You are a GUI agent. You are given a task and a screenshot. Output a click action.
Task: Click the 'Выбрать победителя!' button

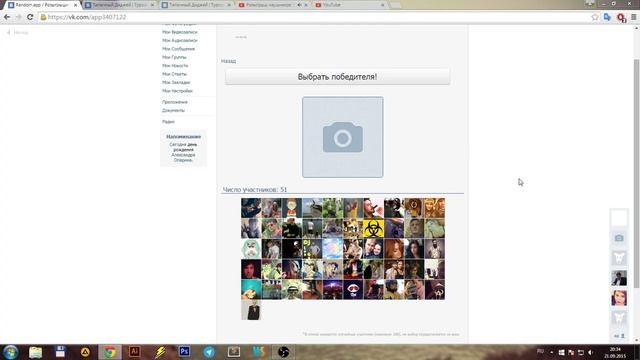point(338,77)
